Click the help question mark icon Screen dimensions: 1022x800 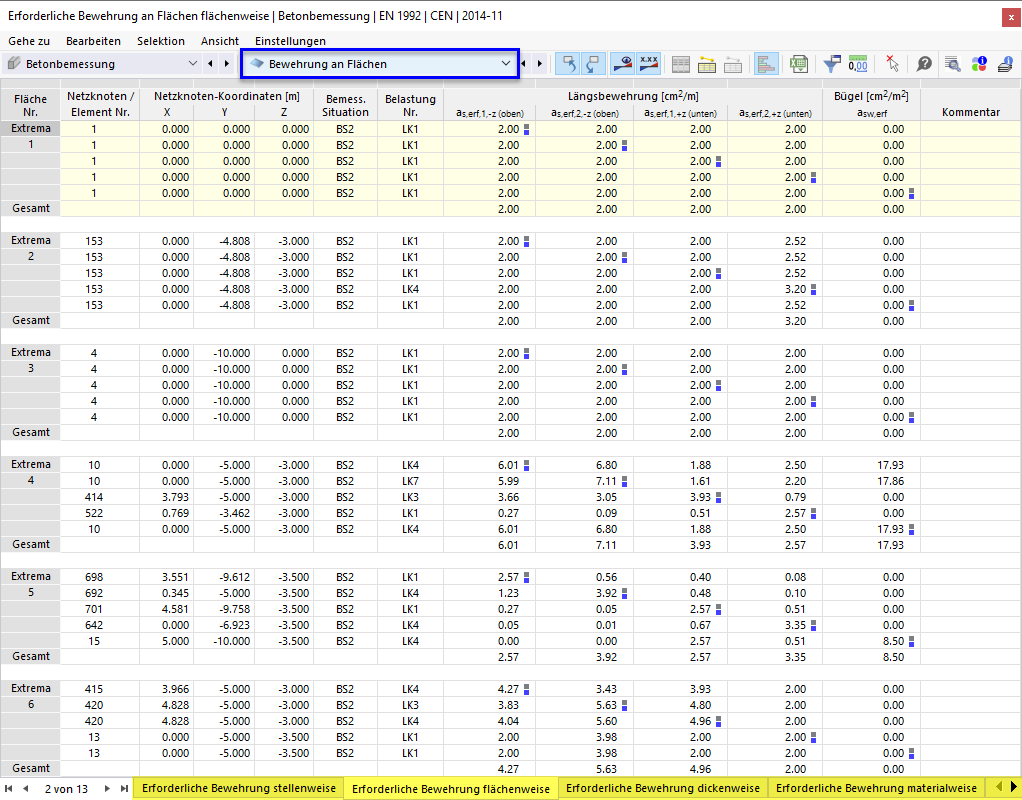coord(924,64)
